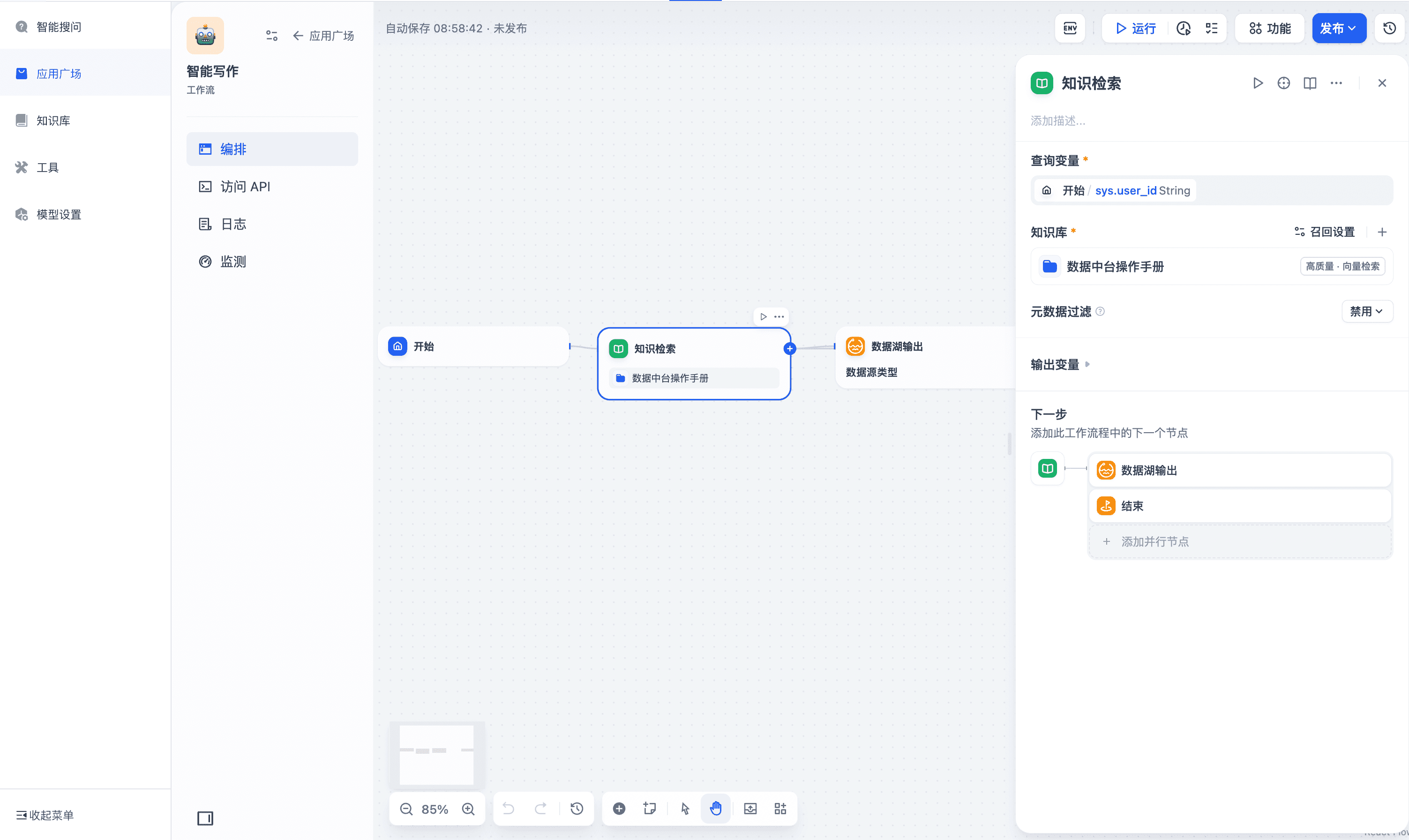1409x840 pixels.
Task: Open the 访问 API menu item
Action: 245,187
